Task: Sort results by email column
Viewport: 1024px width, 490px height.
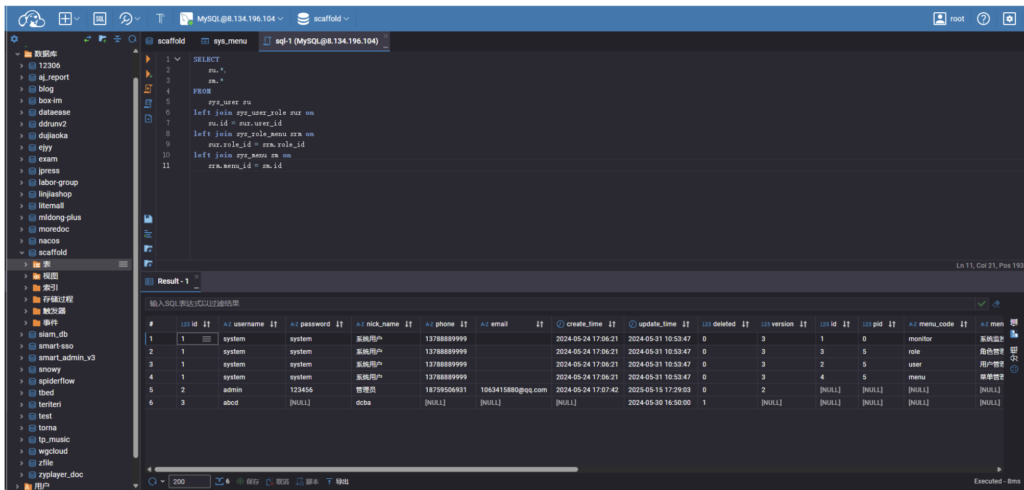Action: pyautogui.click(x=540, y=324)
